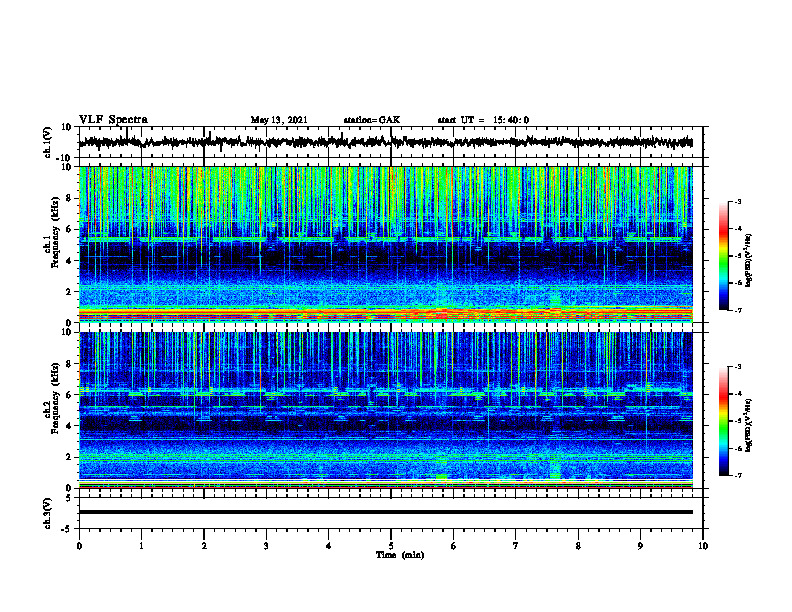Click the time axis tick label "1"

click(x=141, y=546)
